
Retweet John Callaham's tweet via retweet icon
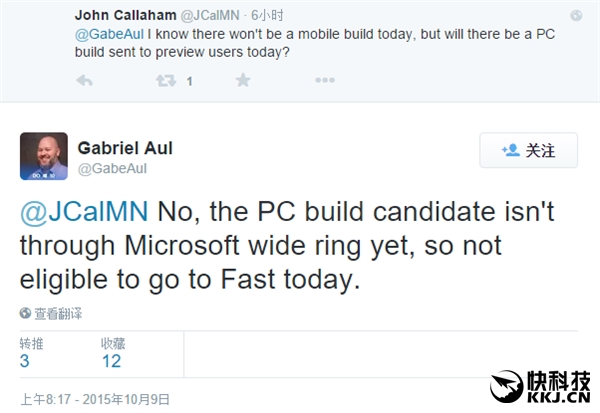(x=165, y=81)
